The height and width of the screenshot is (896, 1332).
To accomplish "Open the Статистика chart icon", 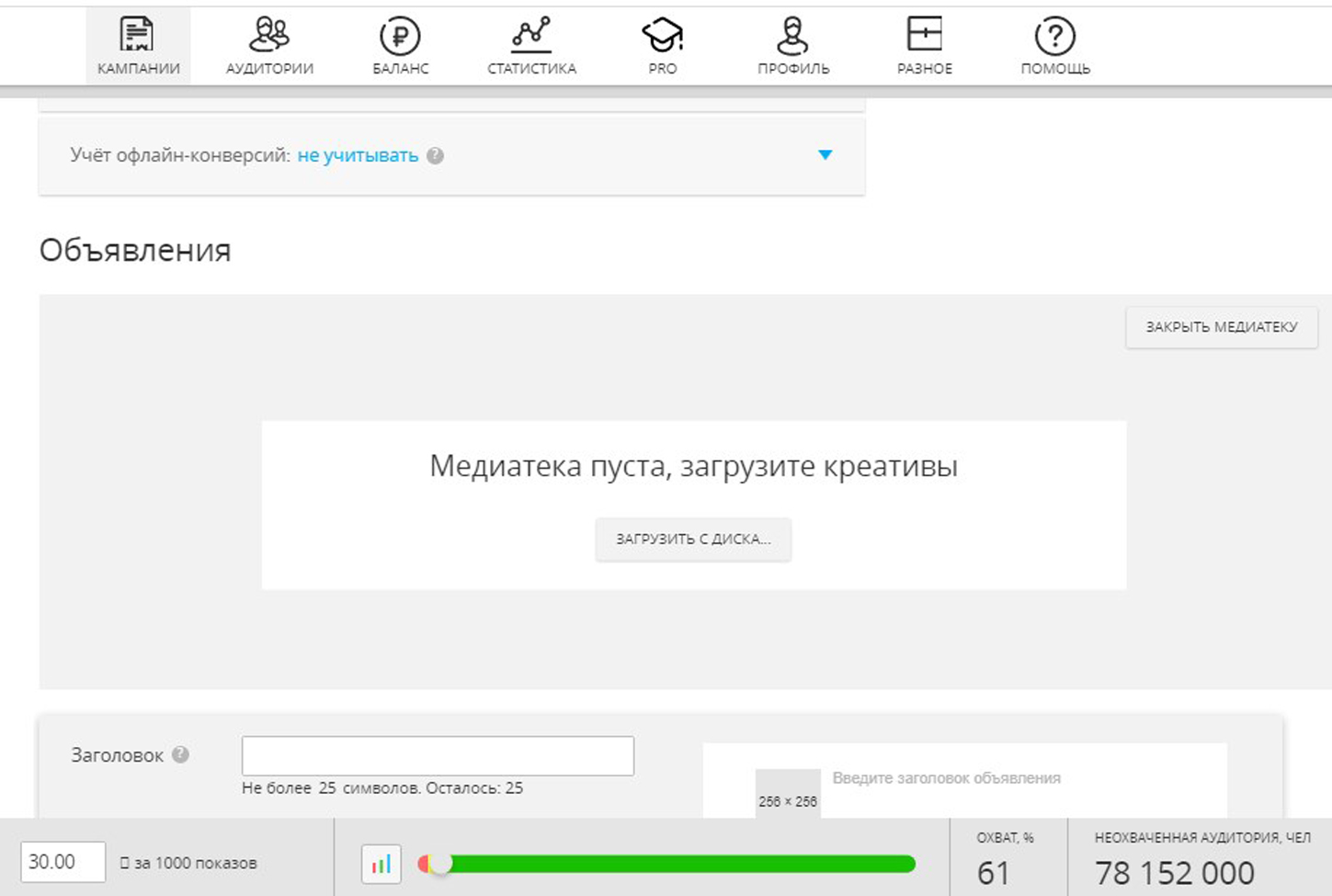I will click(x=531, y=36).
